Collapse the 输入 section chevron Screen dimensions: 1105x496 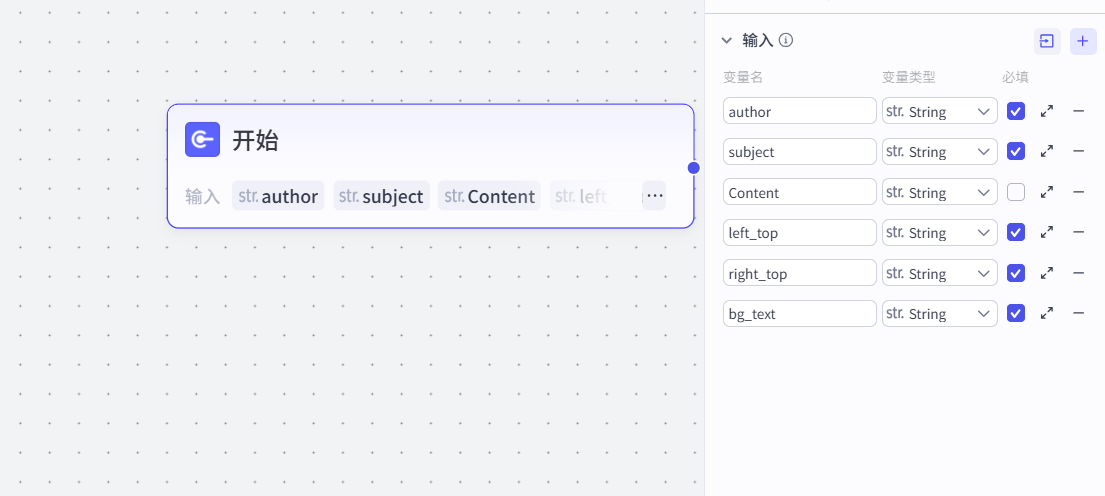[727, 41]
